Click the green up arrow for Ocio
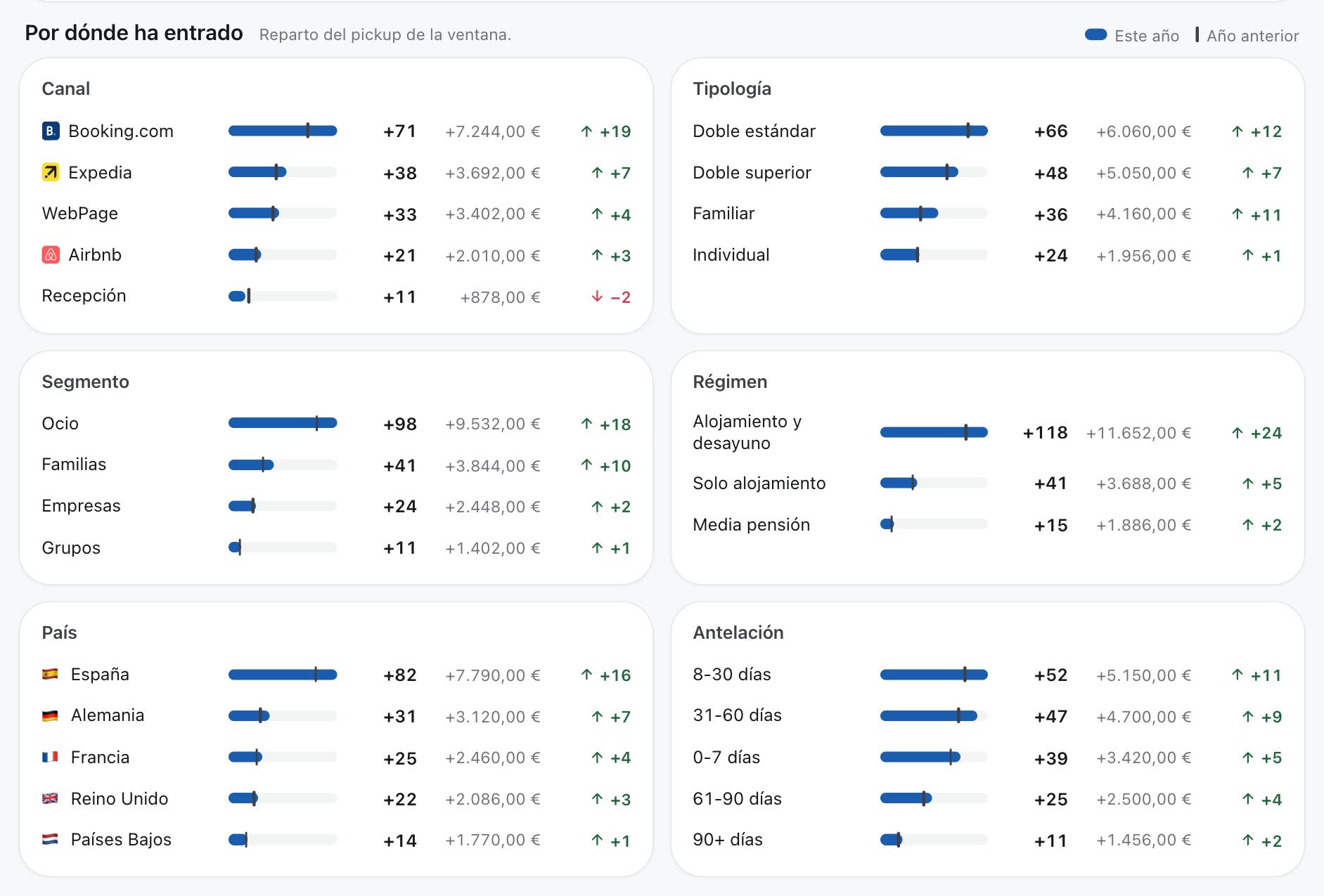Image resolution: width=1324 pixels, height=896 pixels. (x=586, y=424)
